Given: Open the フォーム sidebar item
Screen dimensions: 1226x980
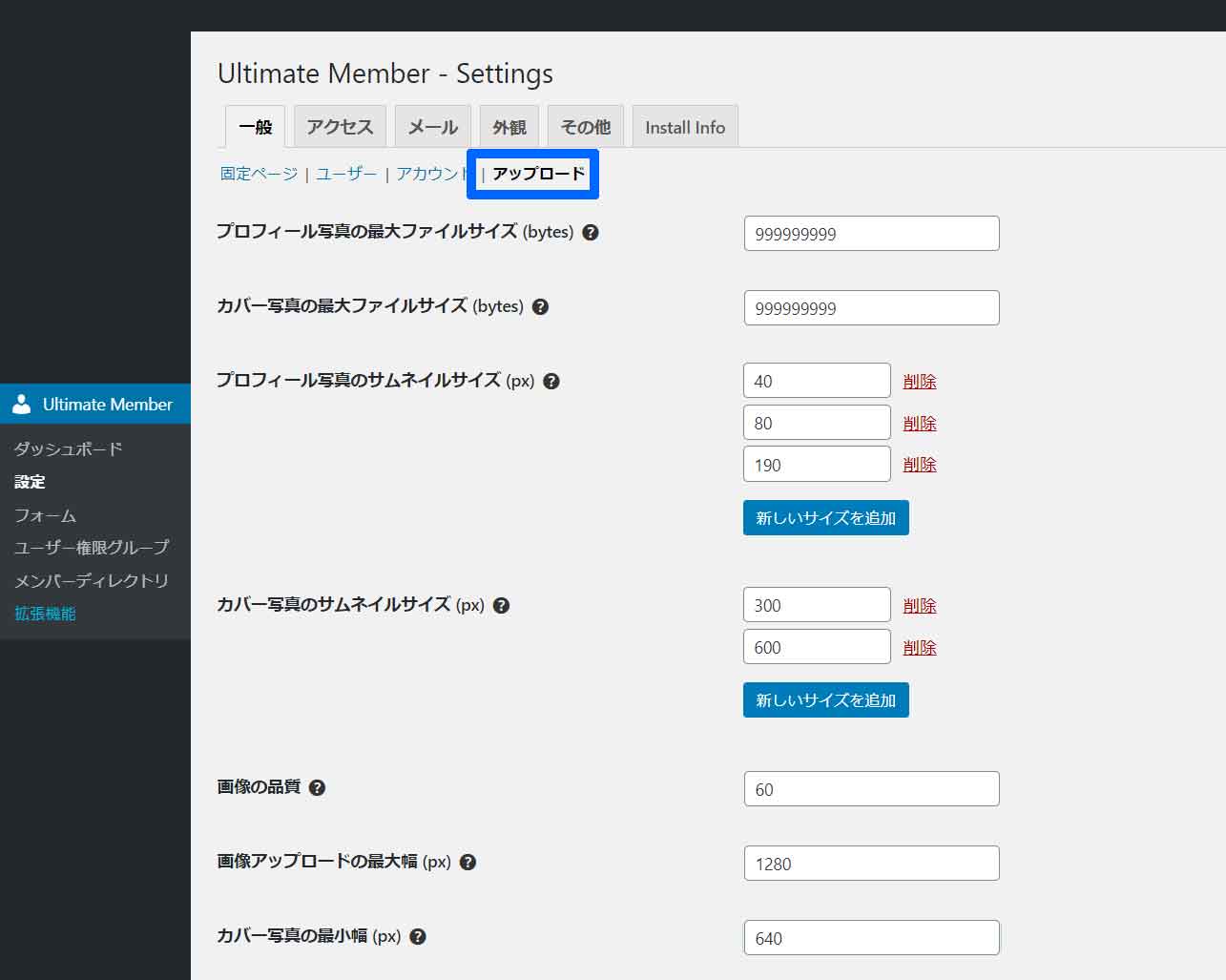Looking at the screenshot, I should coord(45,515).
